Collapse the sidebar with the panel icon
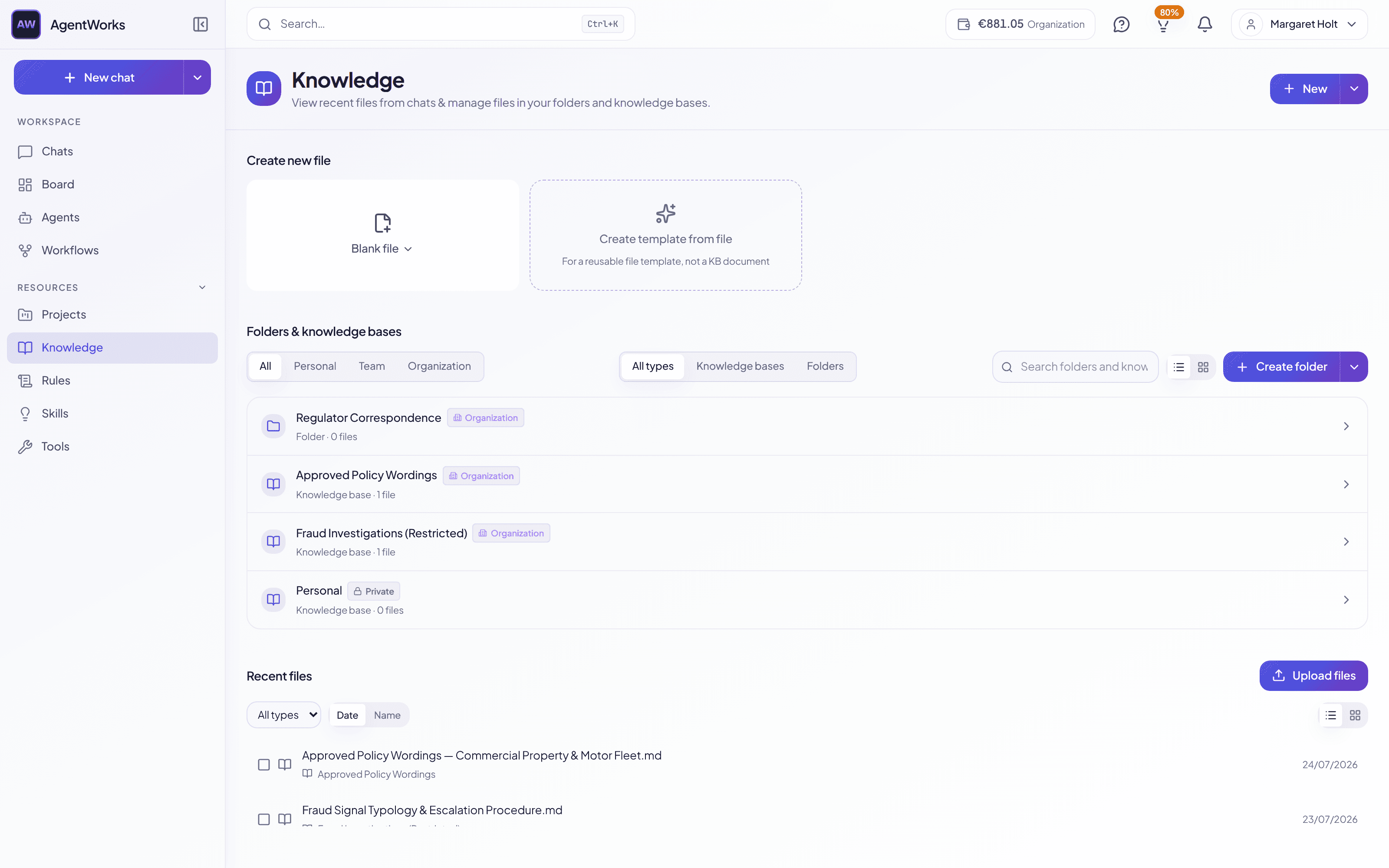Image resolution: width=1389 pixels, height=868 pixels. (x=200, y=24)
